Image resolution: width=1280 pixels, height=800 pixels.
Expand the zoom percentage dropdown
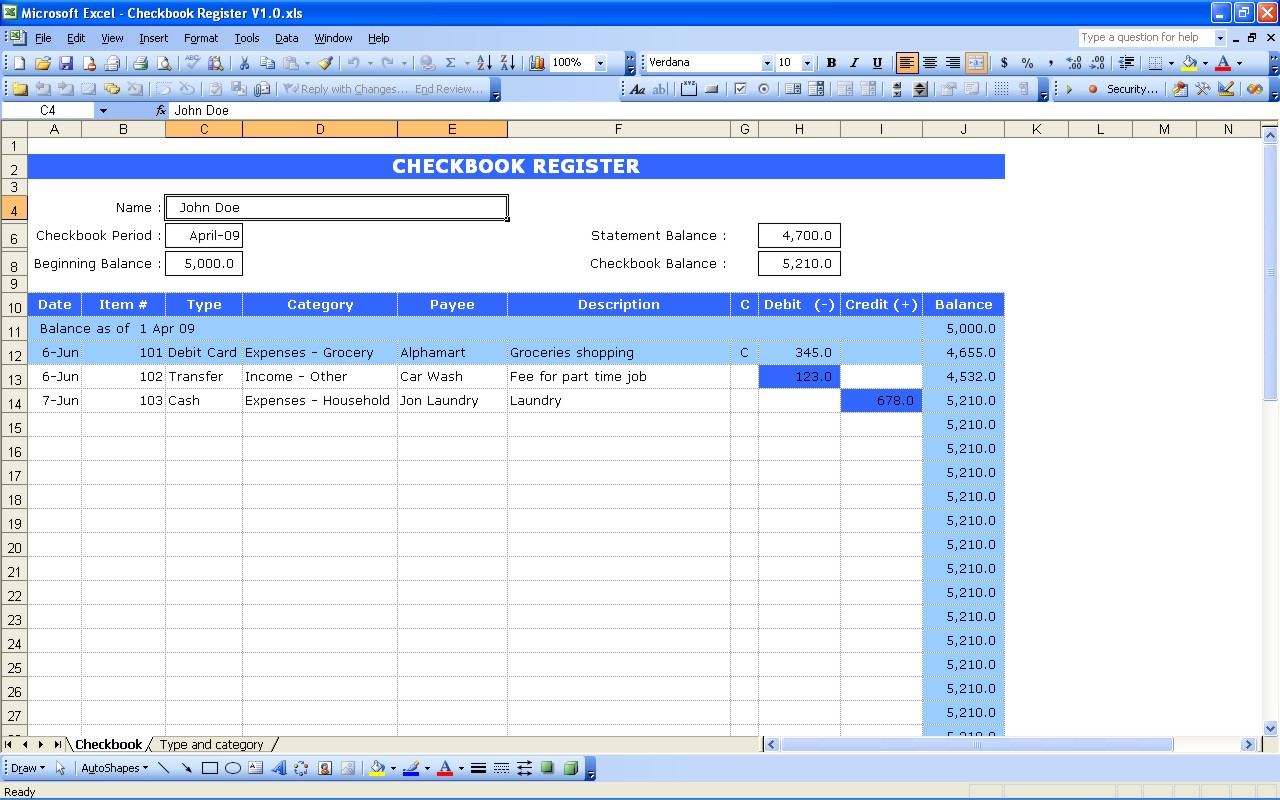(600, 63)
